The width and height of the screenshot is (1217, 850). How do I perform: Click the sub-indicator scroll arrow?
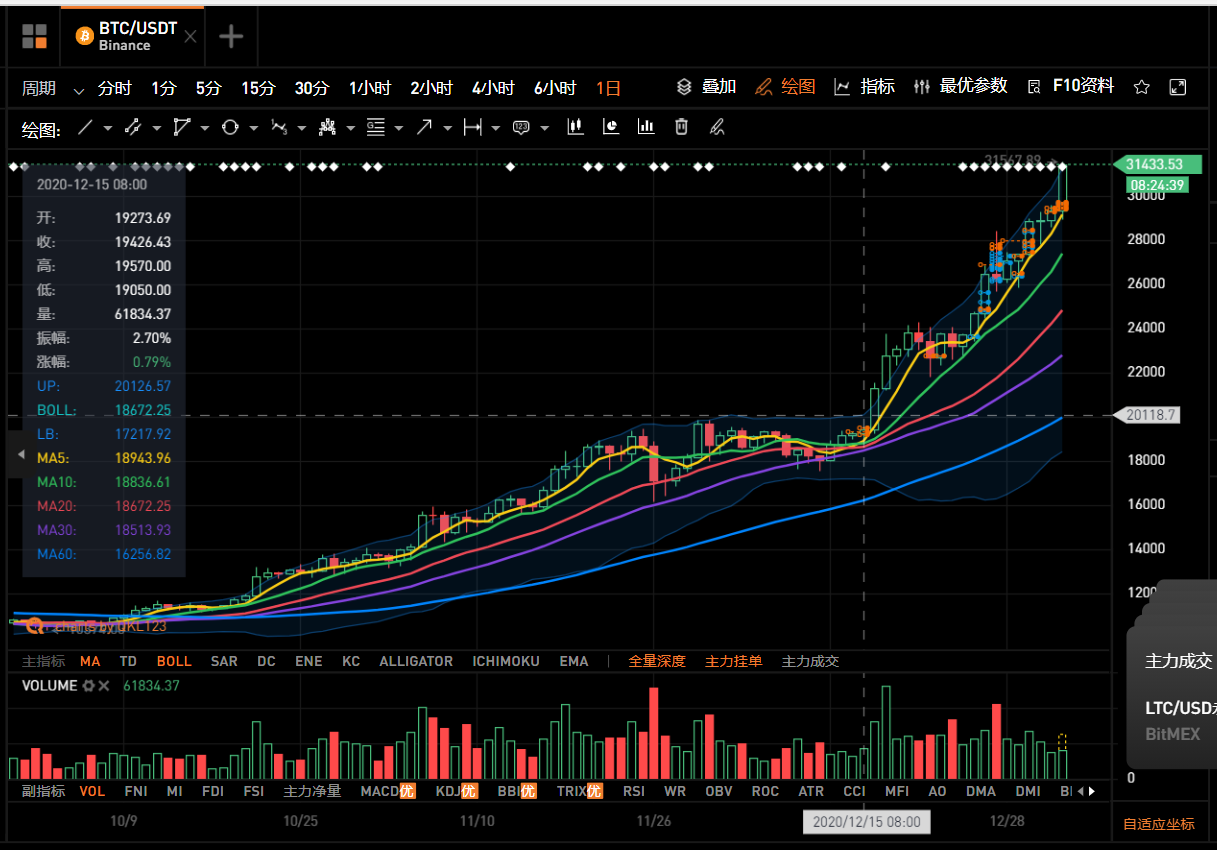pyautogui.click(x=1092, y=791)
